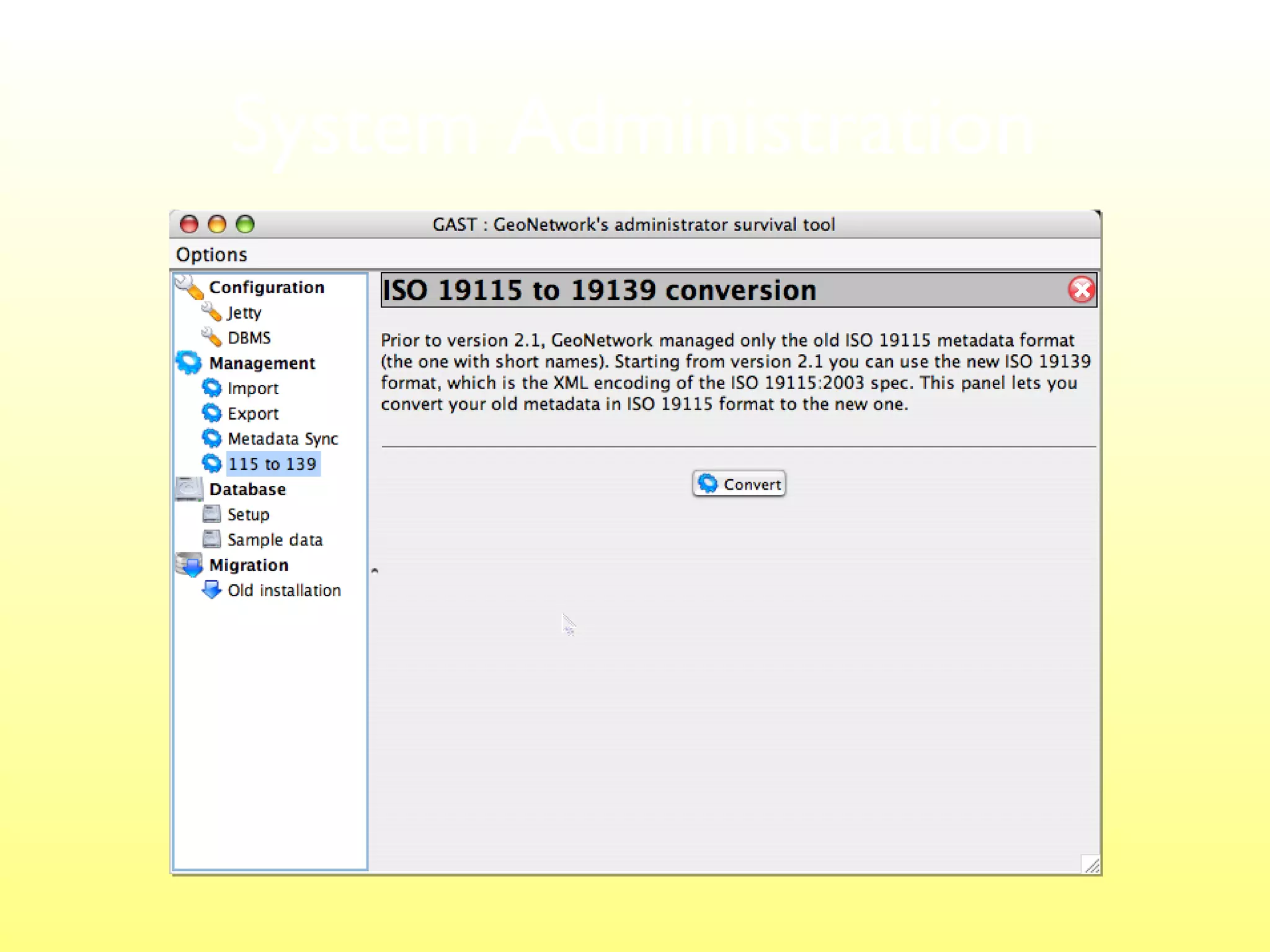Click the green zoom window button

pyautogui.click(x=246, y=224)
